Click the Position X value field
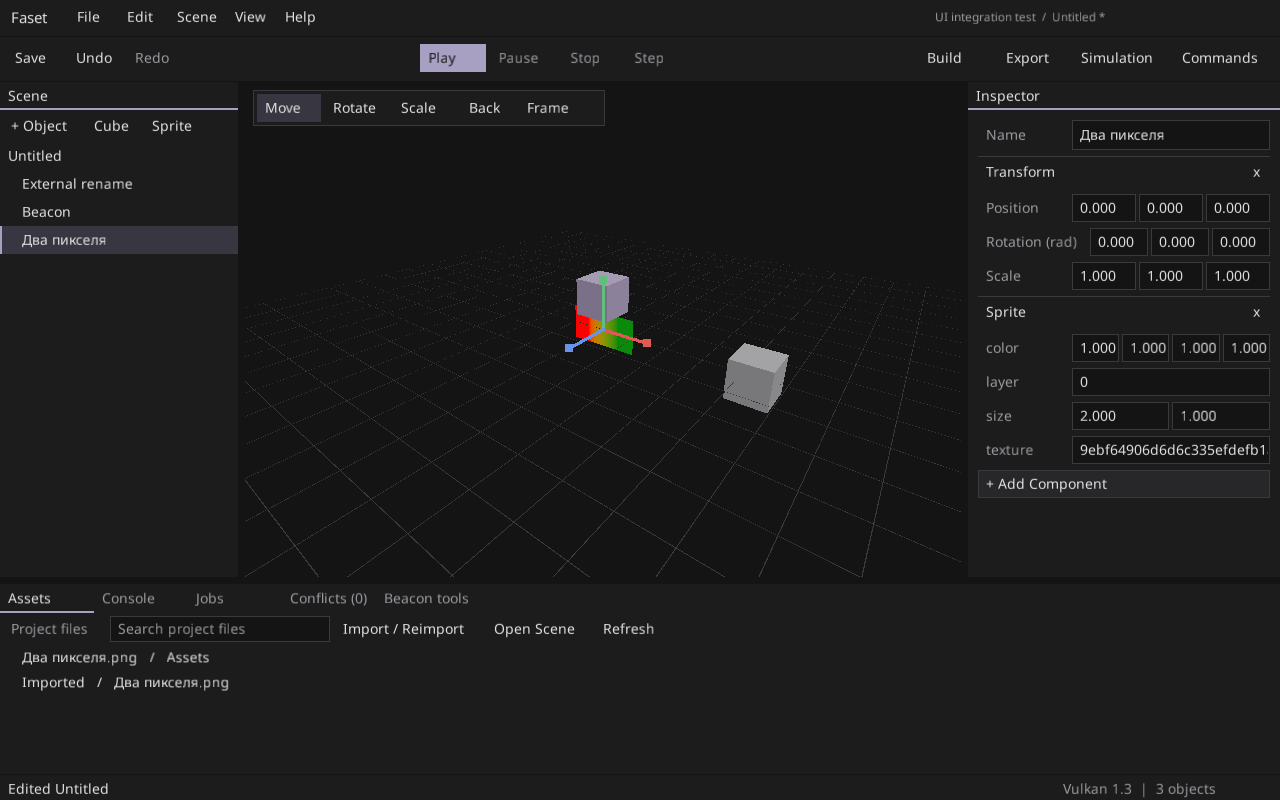Image resolution: width=1280 pixels, height=800 pixels. pos(1104,208)
